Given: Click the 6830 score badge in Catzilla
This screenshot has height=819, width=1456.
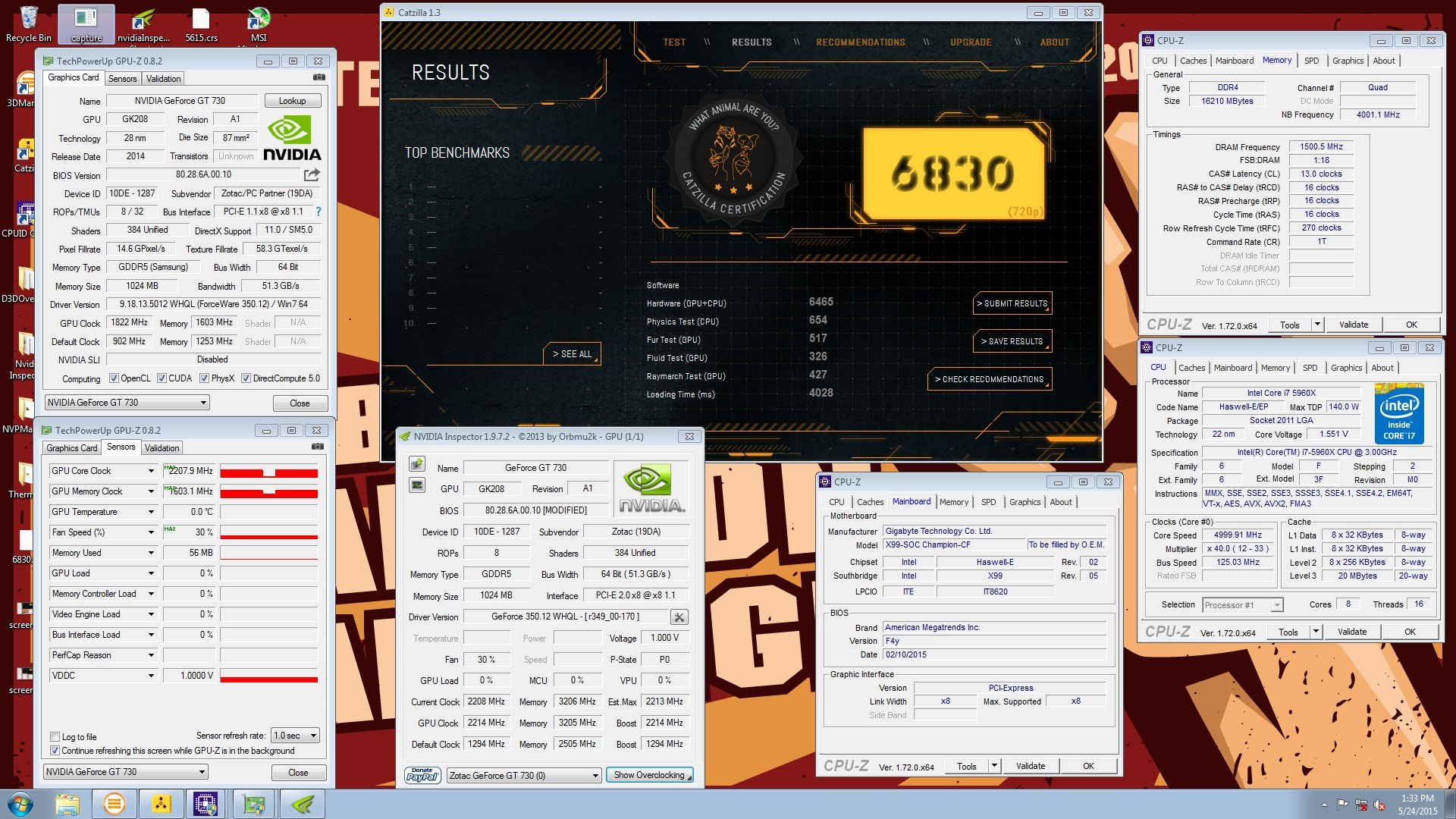Looking at the screenshot, I should click(x=954, y=173).
